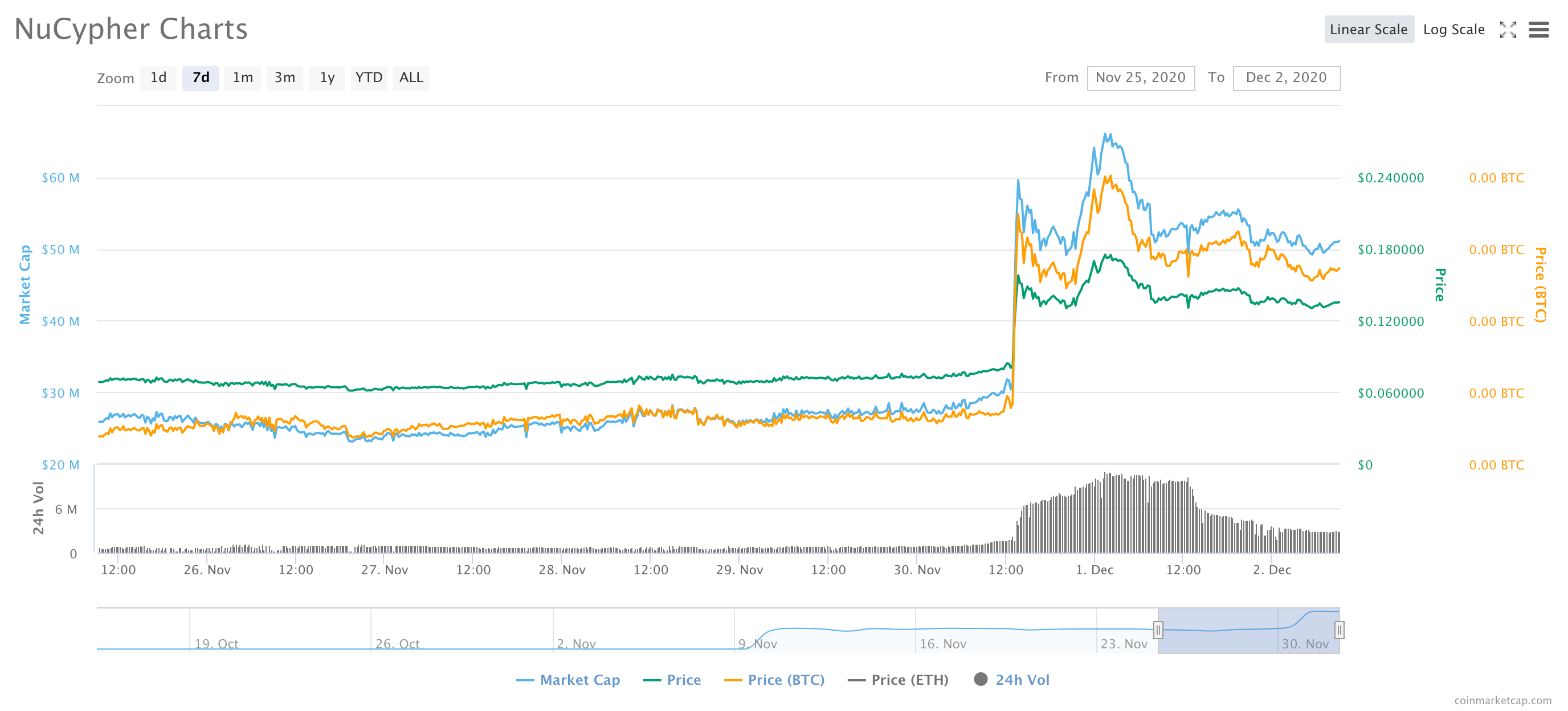Set zoom range to 1d
The image size is (1568, 711).
tap(158, 78)
